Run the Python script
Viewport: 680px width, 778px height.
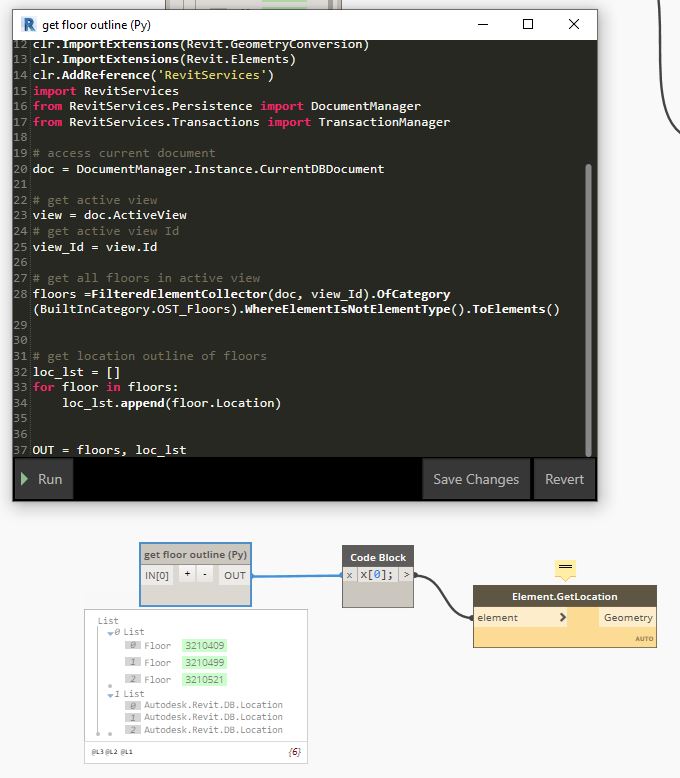pos(43,479)
